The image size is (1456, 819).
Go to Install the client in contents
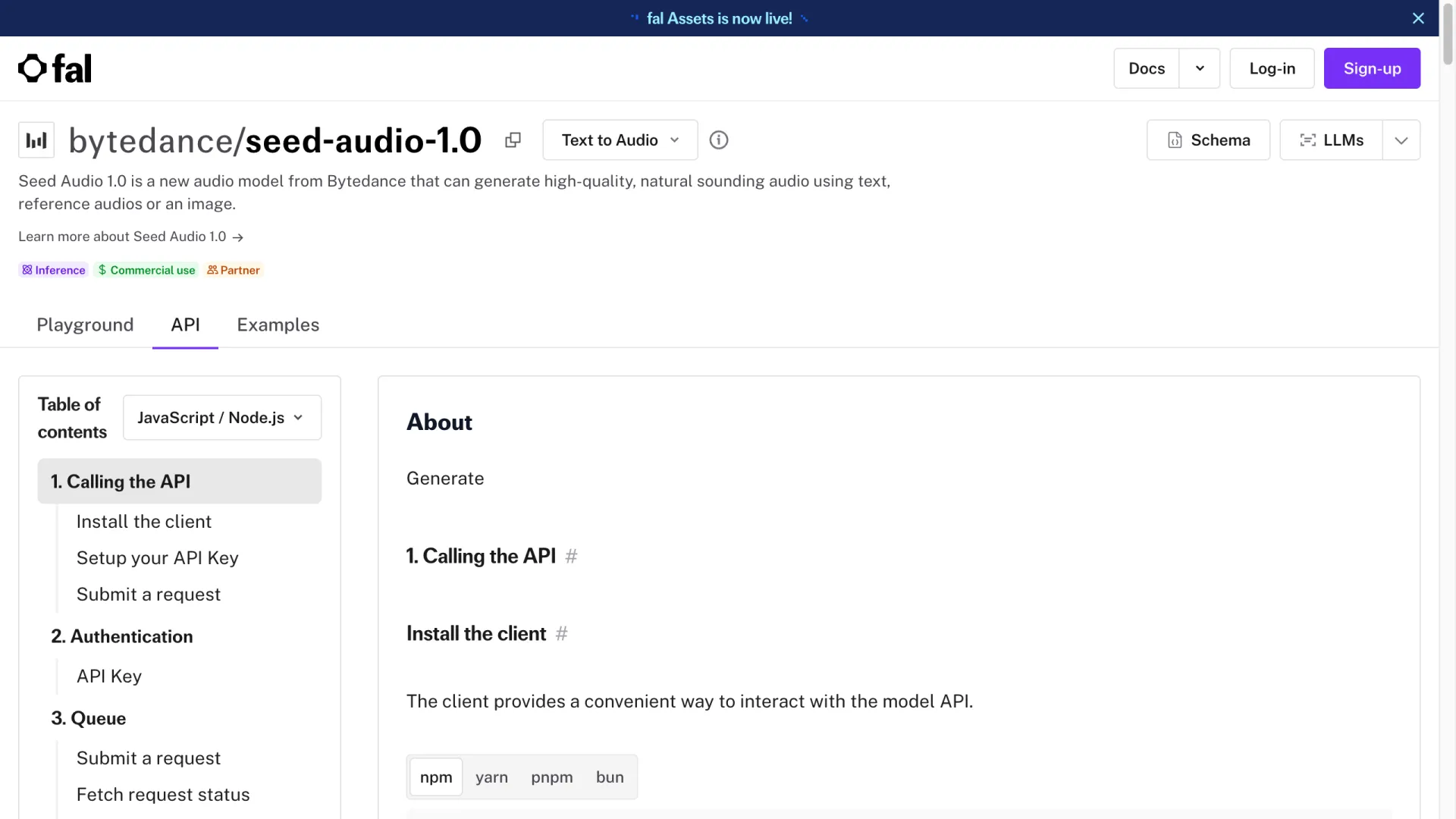[144, 522]
